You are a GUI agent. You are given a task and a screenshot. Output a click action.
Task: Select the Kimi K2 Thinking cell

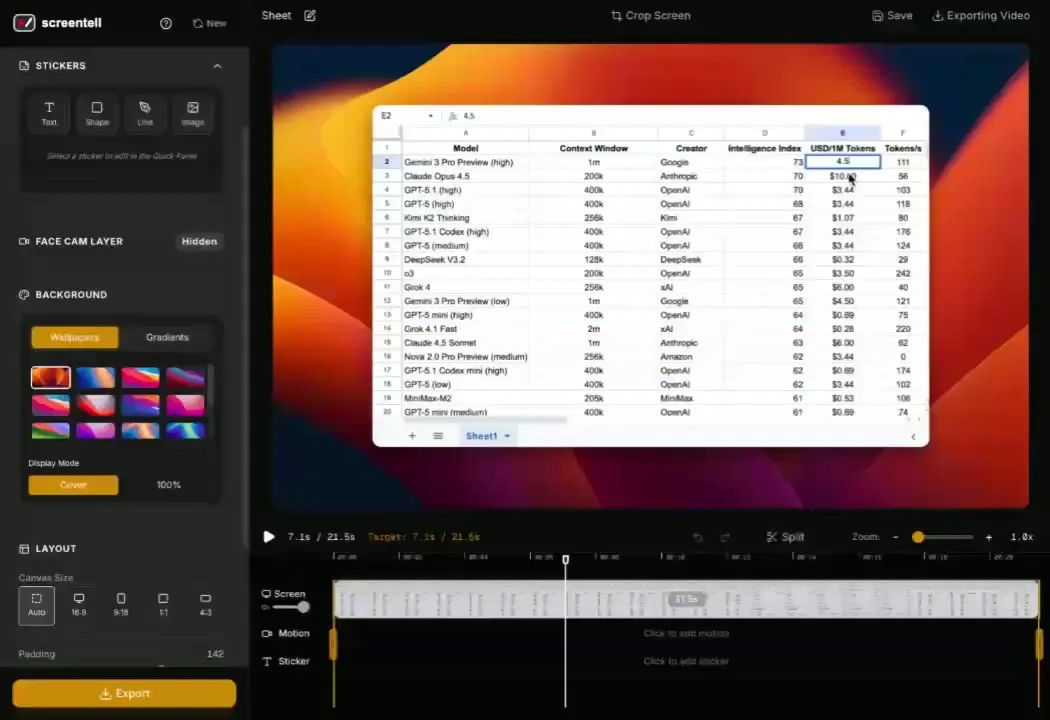tap(465, 218)
